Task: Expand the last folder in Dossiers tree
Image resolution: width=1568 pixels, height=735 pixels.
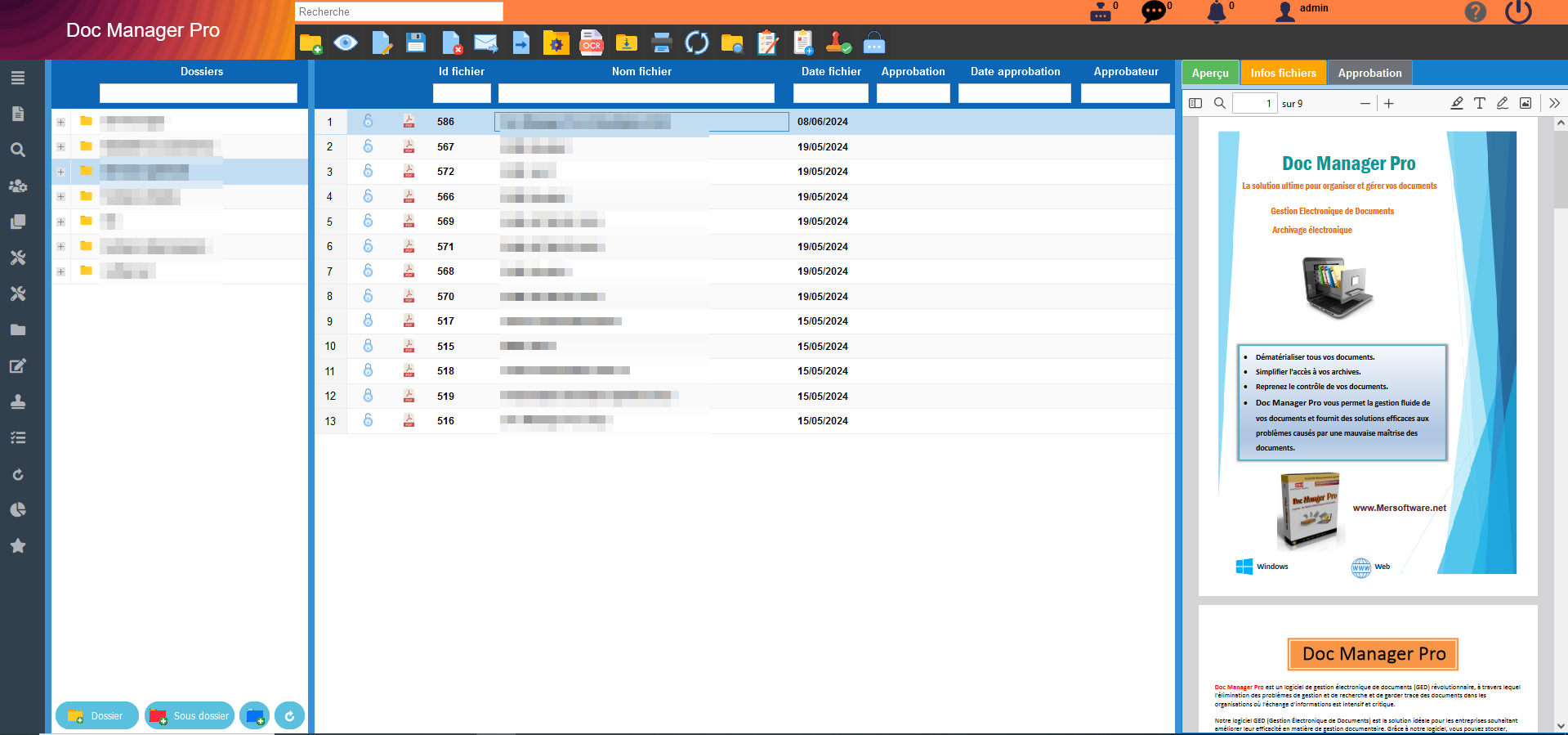Action: click(60, 271)
